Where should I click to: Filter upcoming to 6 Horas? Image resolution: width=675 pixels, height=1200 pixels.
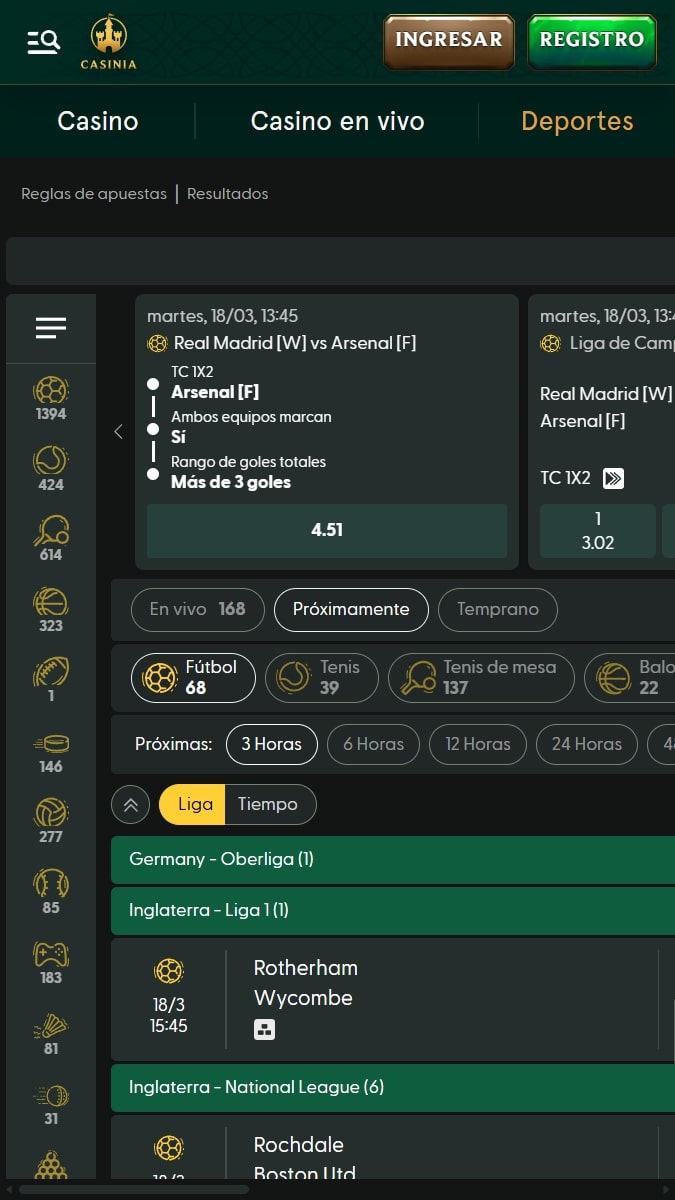(373, 744)
